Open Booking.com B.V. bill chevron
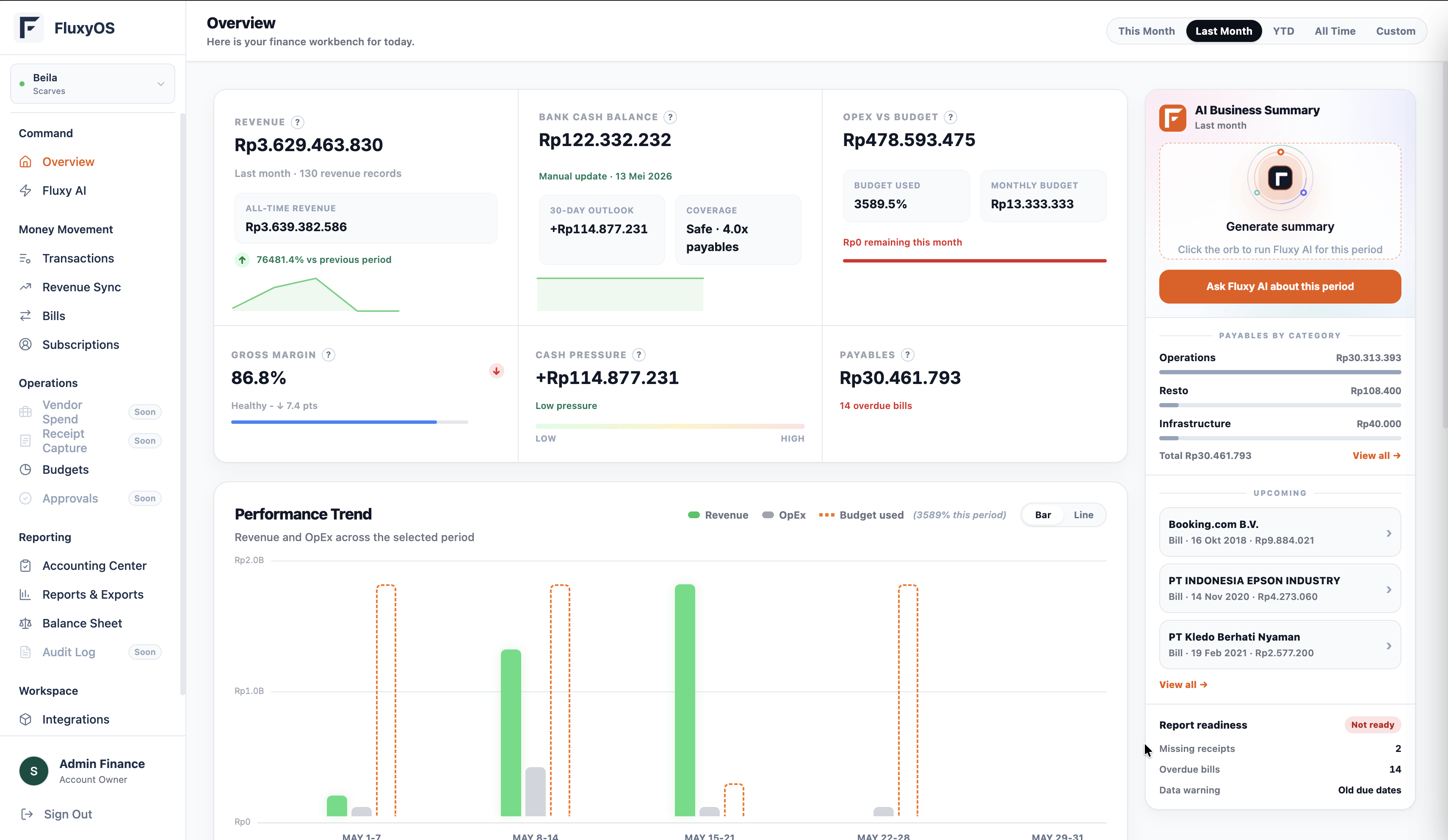Viewport: 1448px width, 840px height. 1388,533
